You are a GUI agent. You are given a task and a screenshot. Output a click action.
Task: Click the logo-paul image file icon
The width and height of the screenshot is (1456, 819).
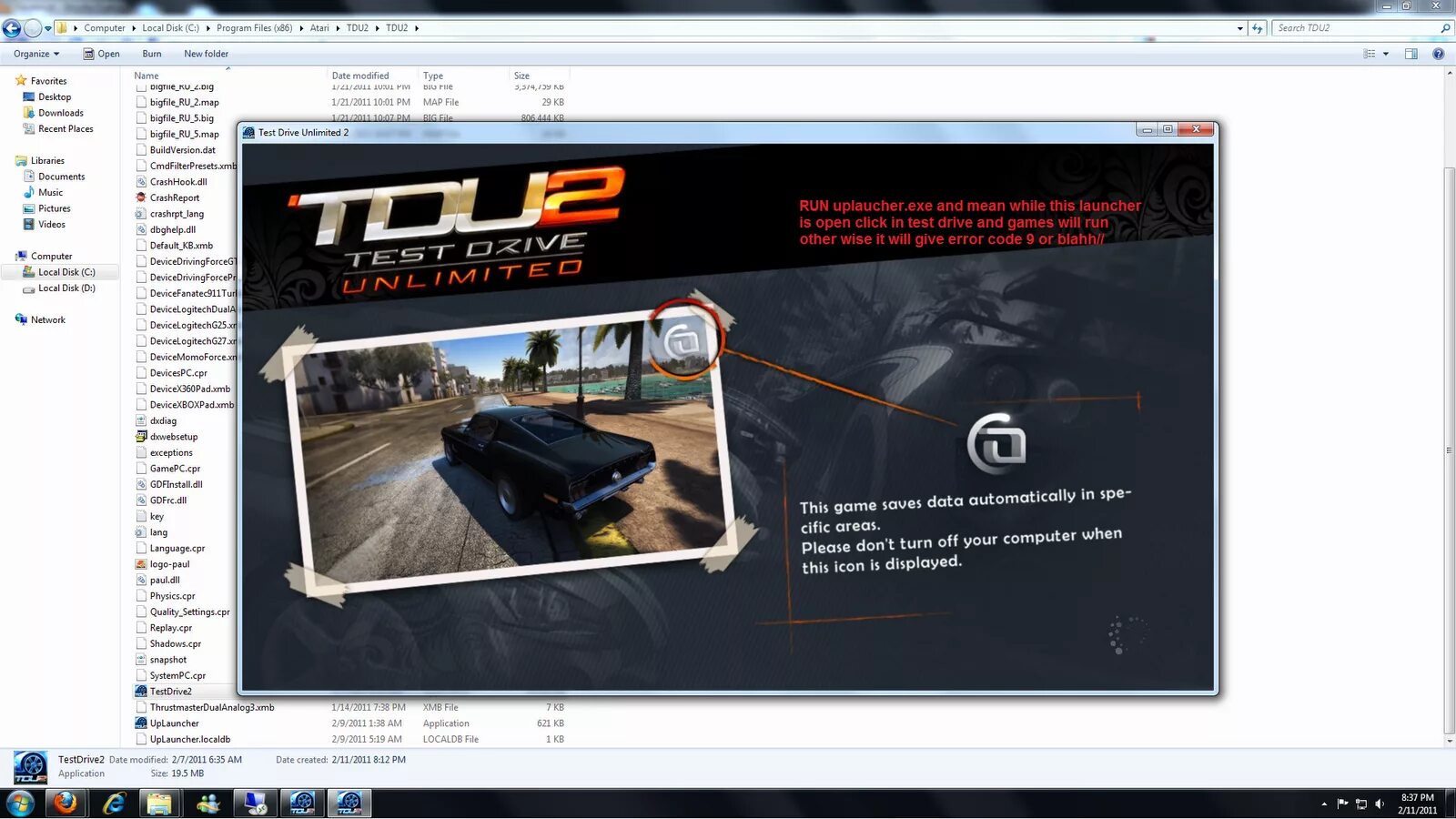pos(141,564)
